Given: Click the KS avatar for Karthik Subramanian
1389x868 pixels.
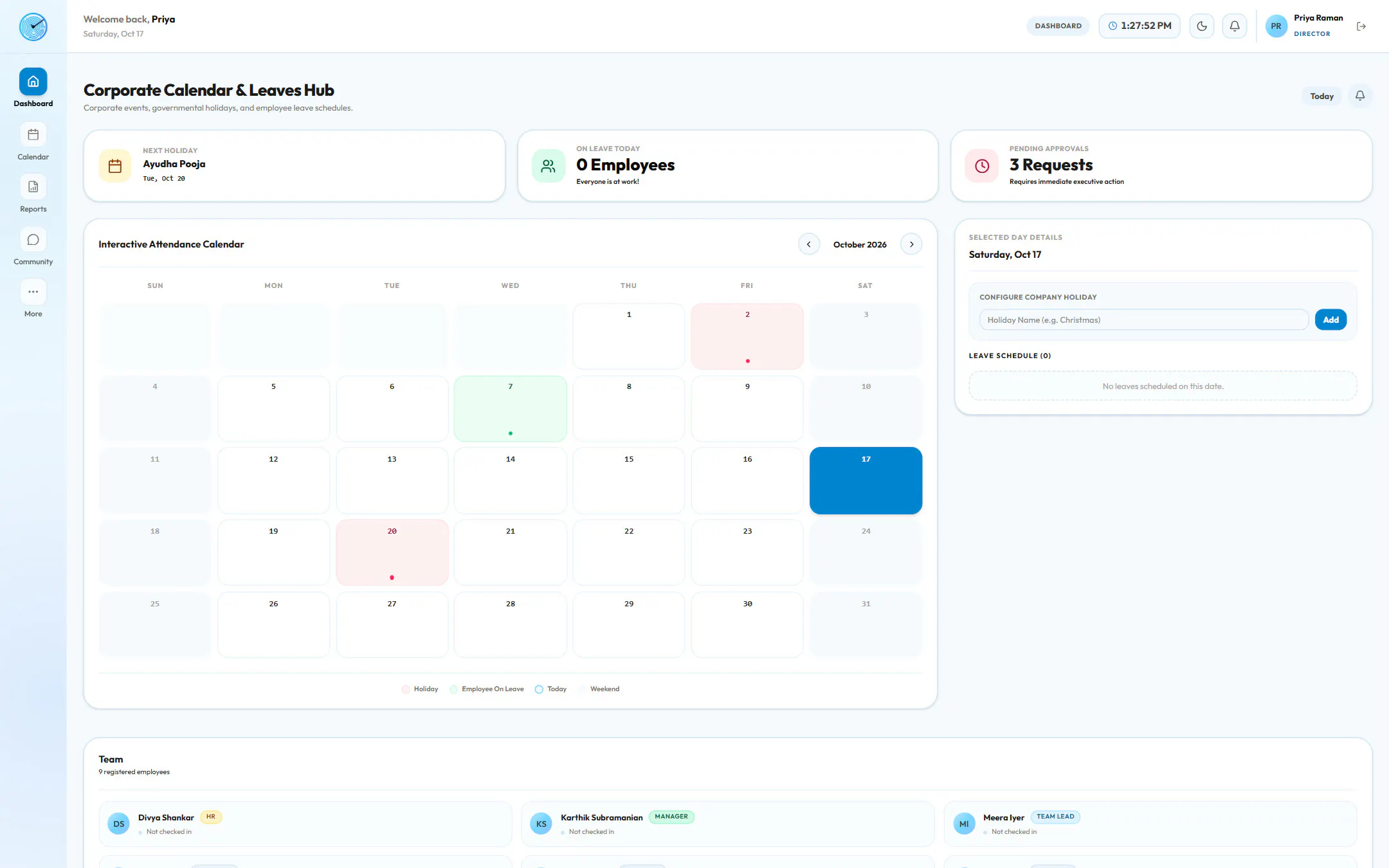Looking at the screenshot, I should point(541,824).
